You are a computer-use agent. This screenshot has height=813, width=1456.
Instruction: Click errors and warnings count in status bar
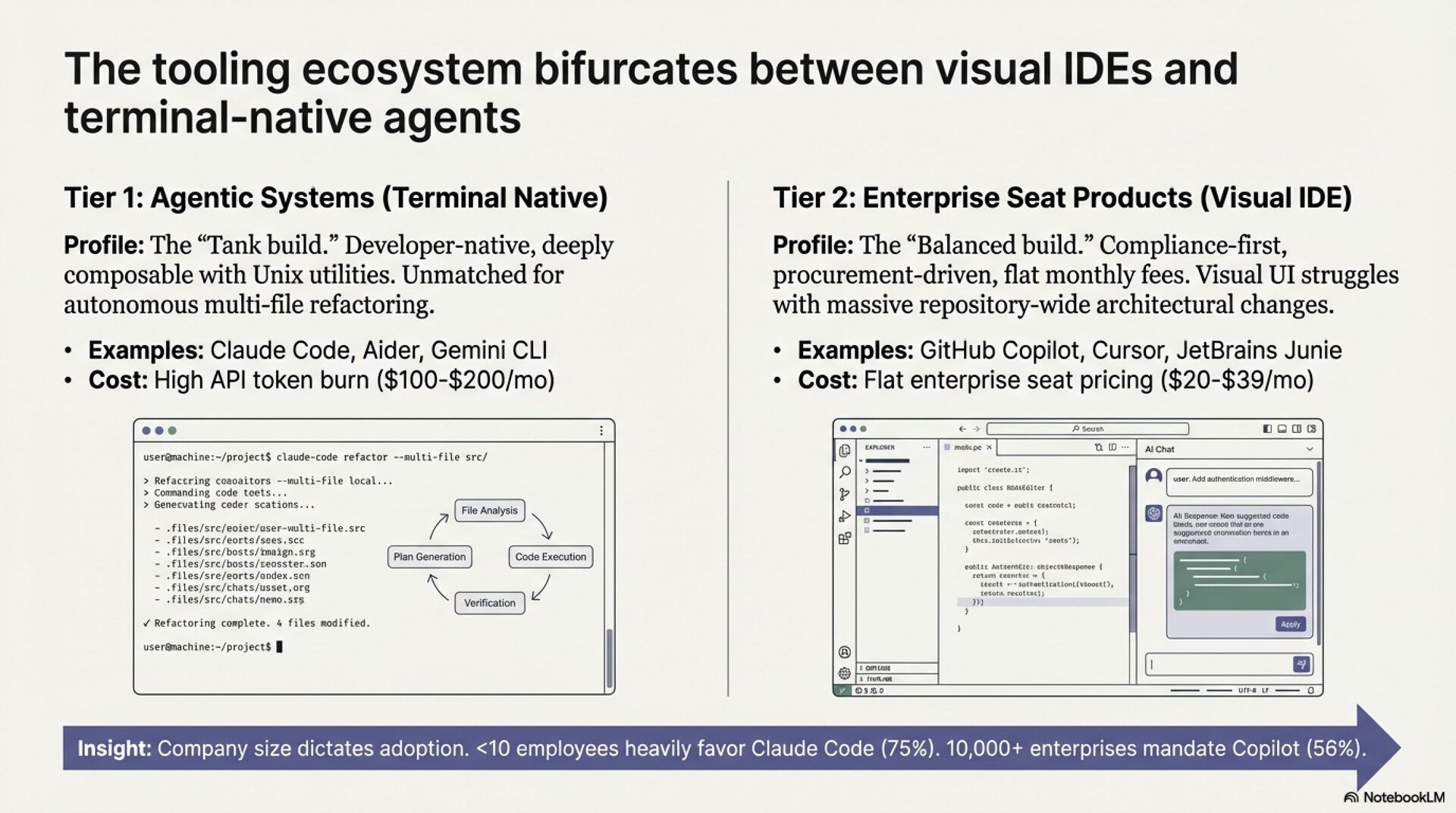pyautogui.click(x=870, y=691)
